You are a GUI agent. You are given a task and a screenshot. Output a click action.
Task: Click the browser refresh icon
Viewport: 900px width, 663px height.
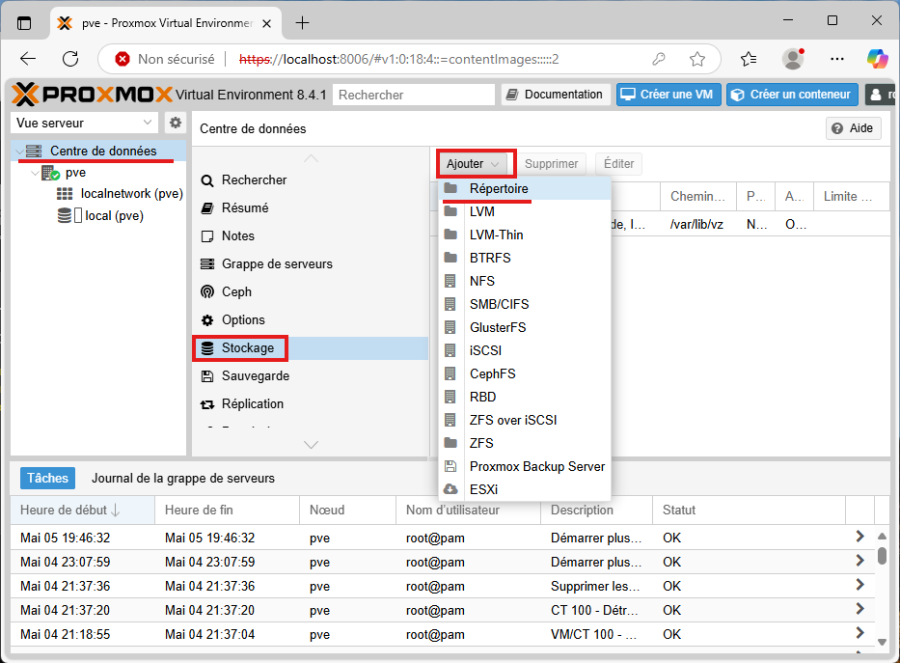click(x=71, y=59)
